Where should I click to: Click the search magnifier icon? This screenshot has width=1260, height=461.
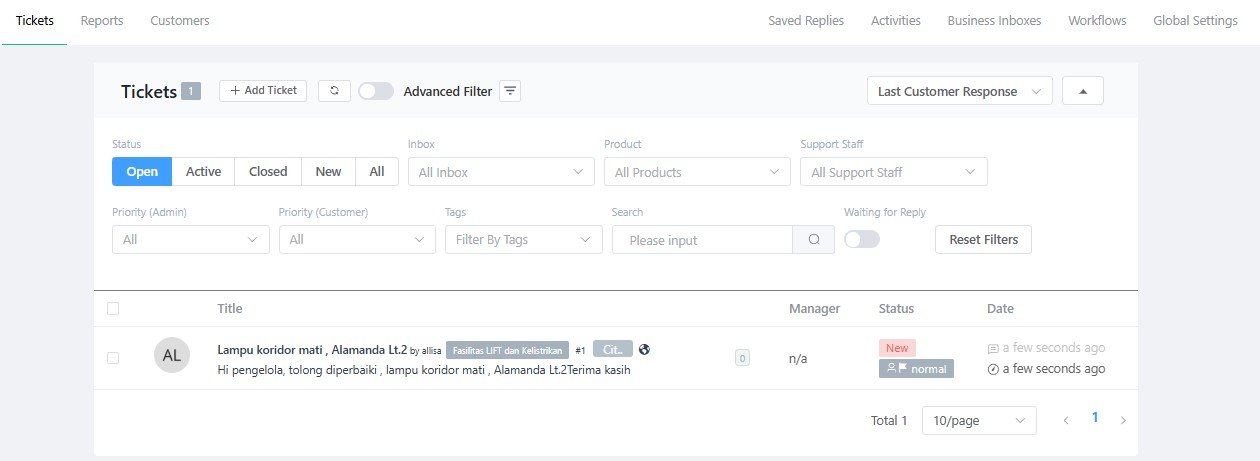click(814, 240)
